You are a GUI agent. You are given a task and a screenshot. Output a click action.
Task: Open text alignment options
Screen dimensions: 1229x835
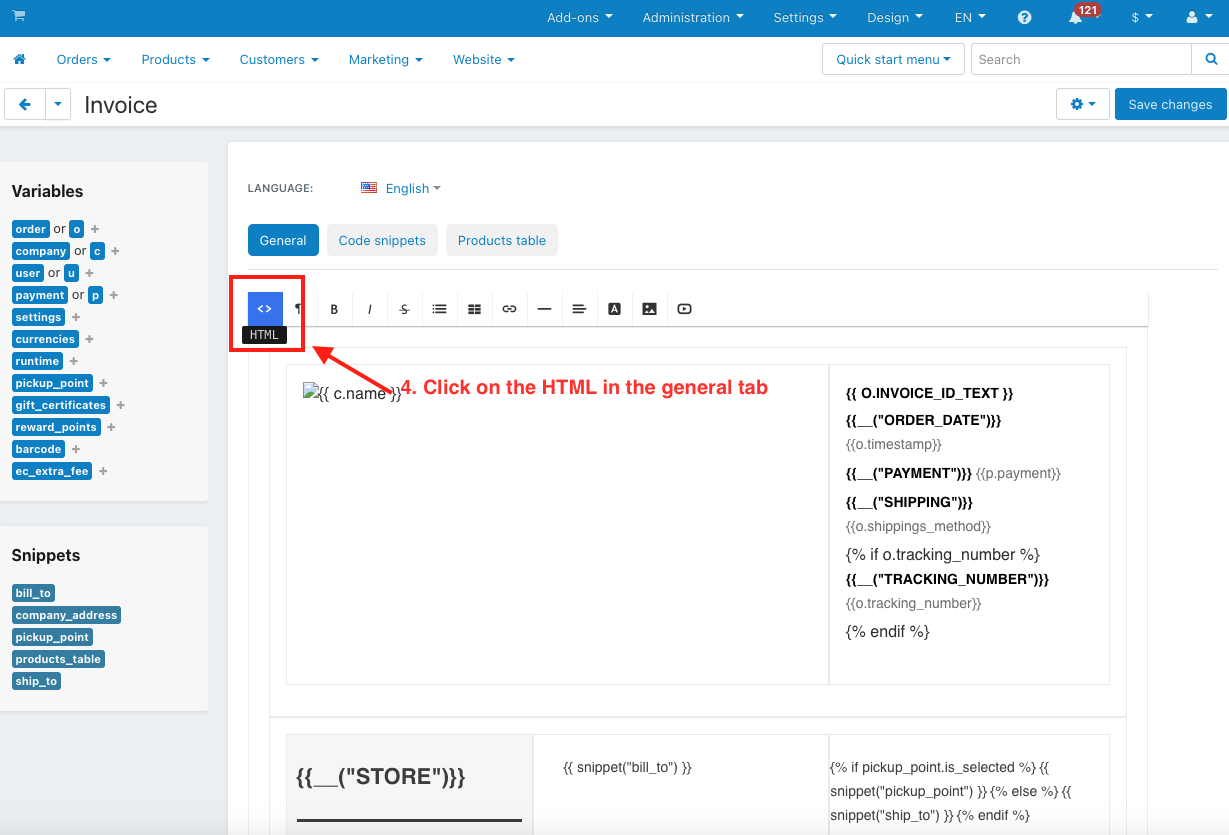(579, 309)
